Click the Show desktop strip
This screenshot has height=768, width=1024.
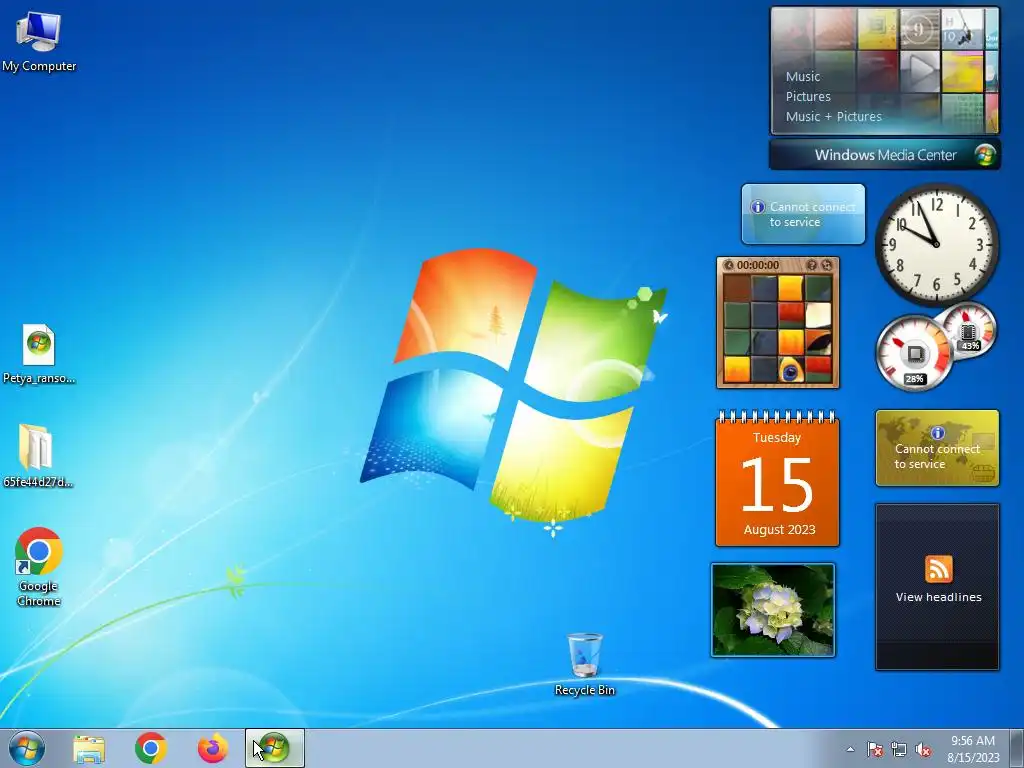tap(1016, 748)
